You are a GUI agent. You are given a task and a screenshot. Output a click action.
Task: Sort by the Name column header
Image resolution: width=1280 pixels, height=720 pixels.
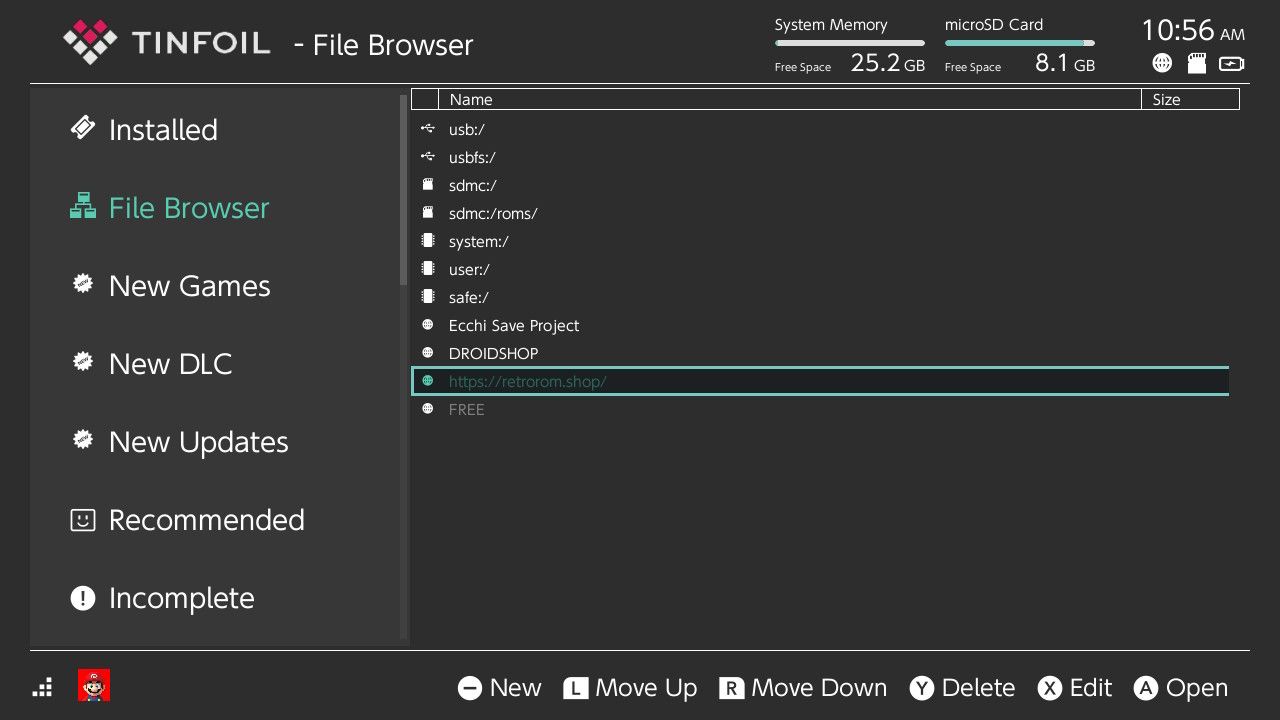coord(790,99)
